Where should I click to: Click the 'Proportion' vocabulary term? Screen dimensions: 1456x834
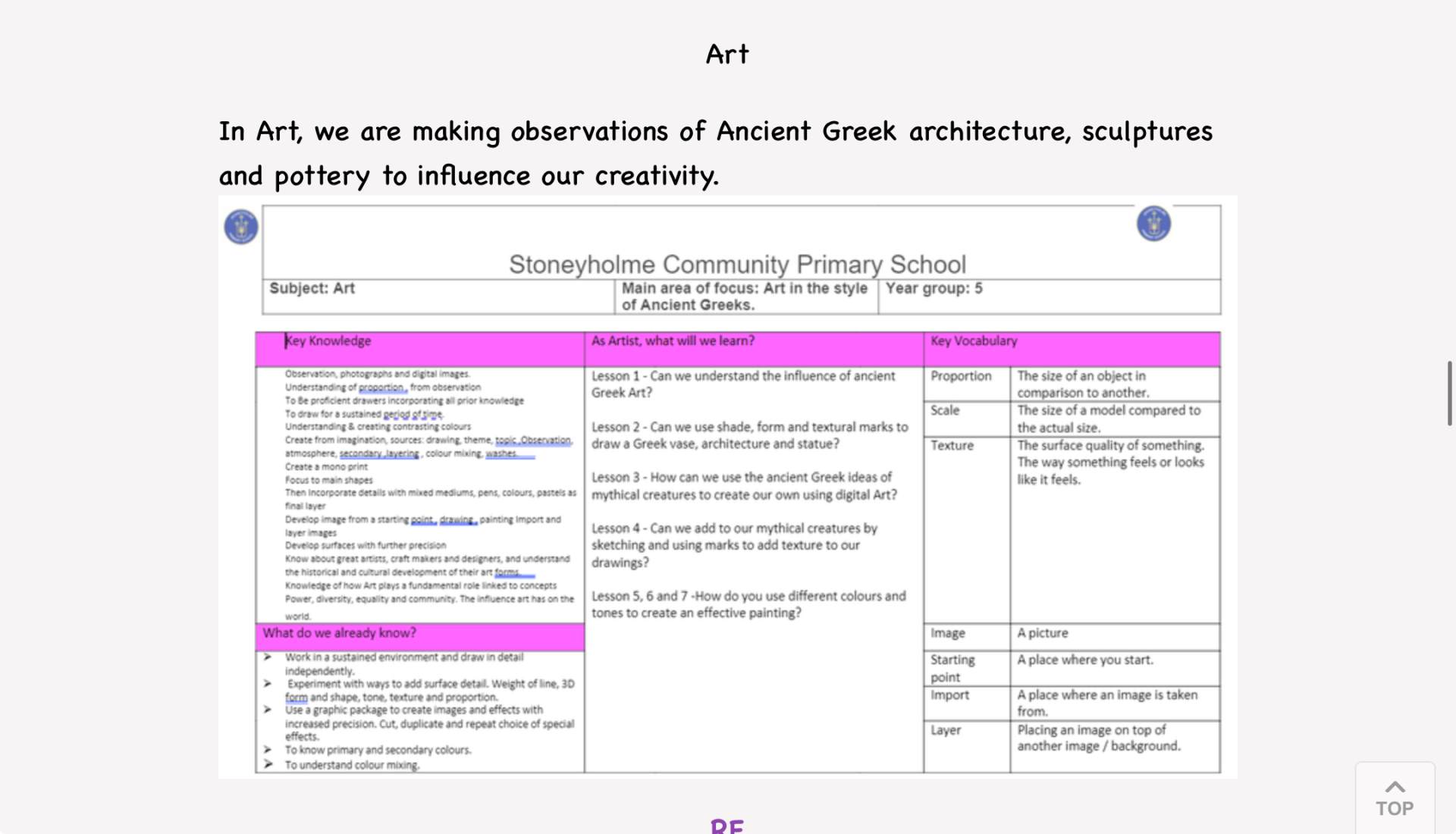(961, 376)
